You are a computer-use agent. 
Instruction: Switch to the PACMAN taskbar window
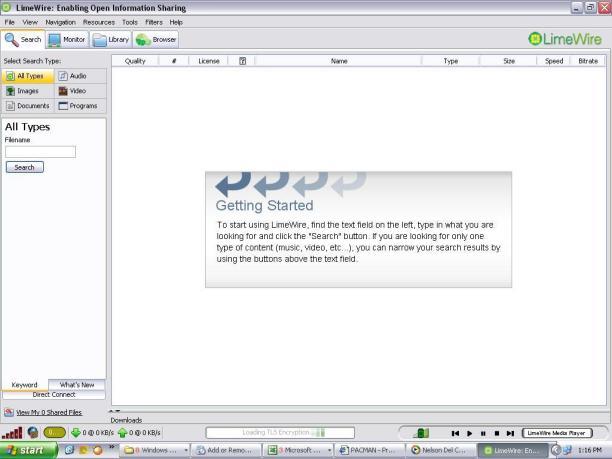tap(370, 450)
